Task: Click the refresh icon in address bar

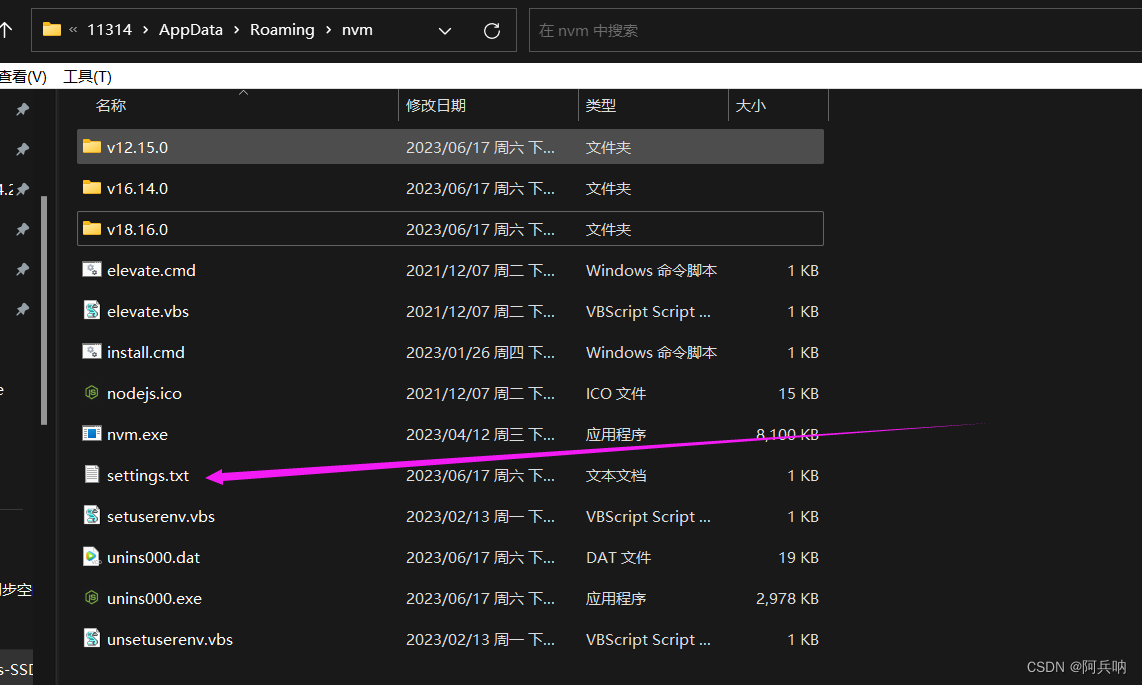Action: click(491, 30)
